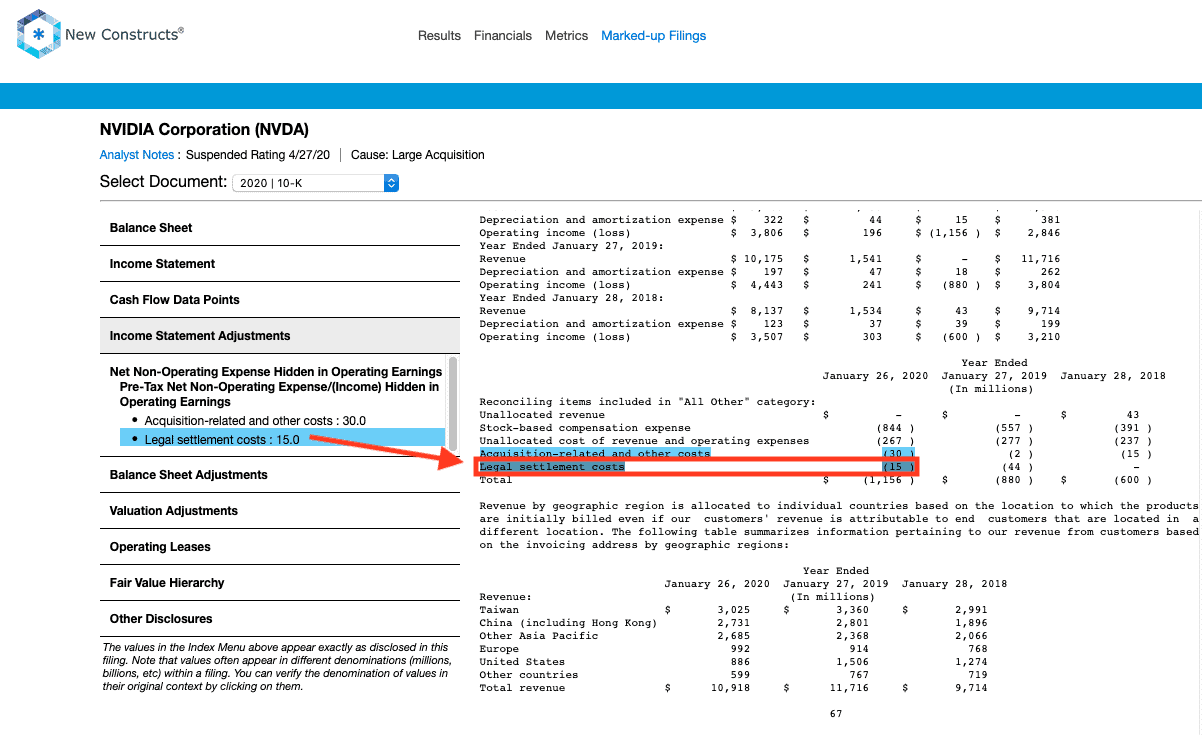1202x735 pixels.
Task: Click the page number 67
Action: point(836,714)
